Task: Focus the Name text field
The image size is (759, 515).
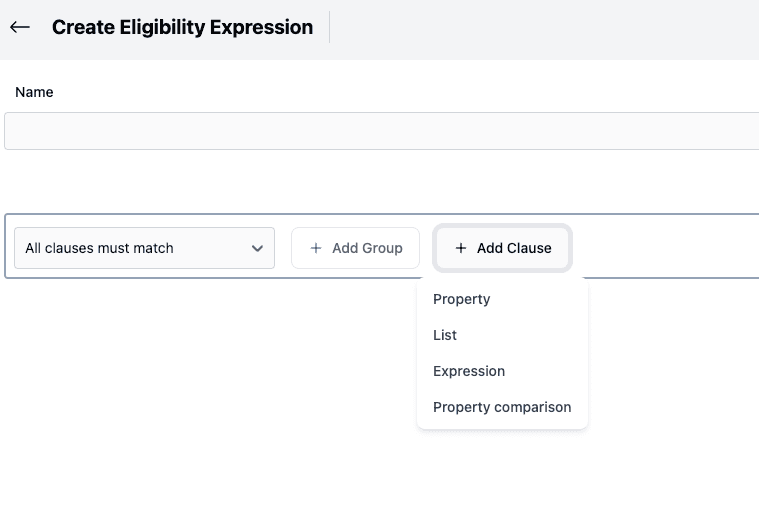Action: pyautogui.click(x=380, y=131)
